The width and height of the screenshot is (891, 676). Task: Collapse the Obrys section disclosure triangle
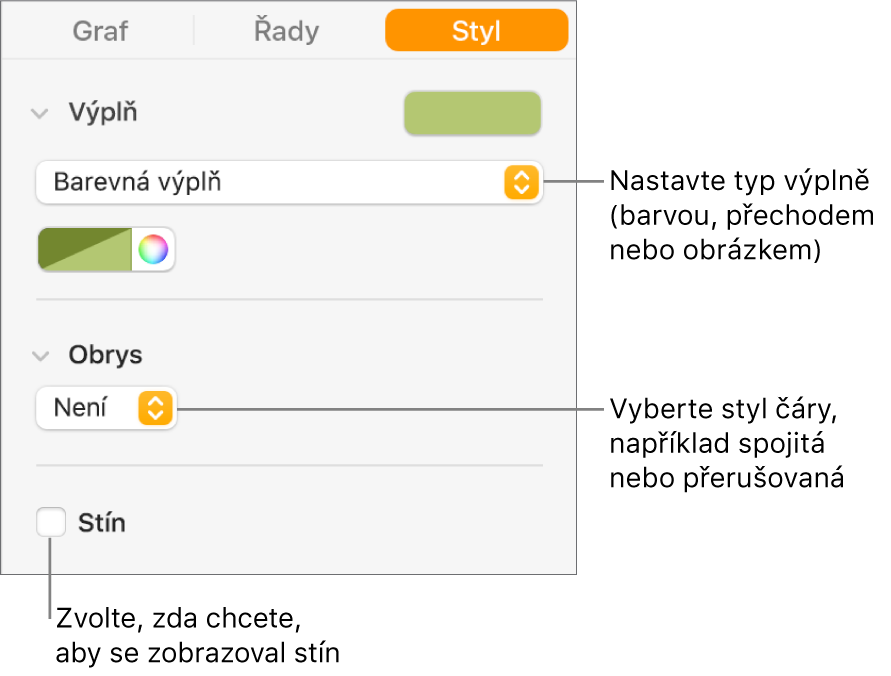39,355
